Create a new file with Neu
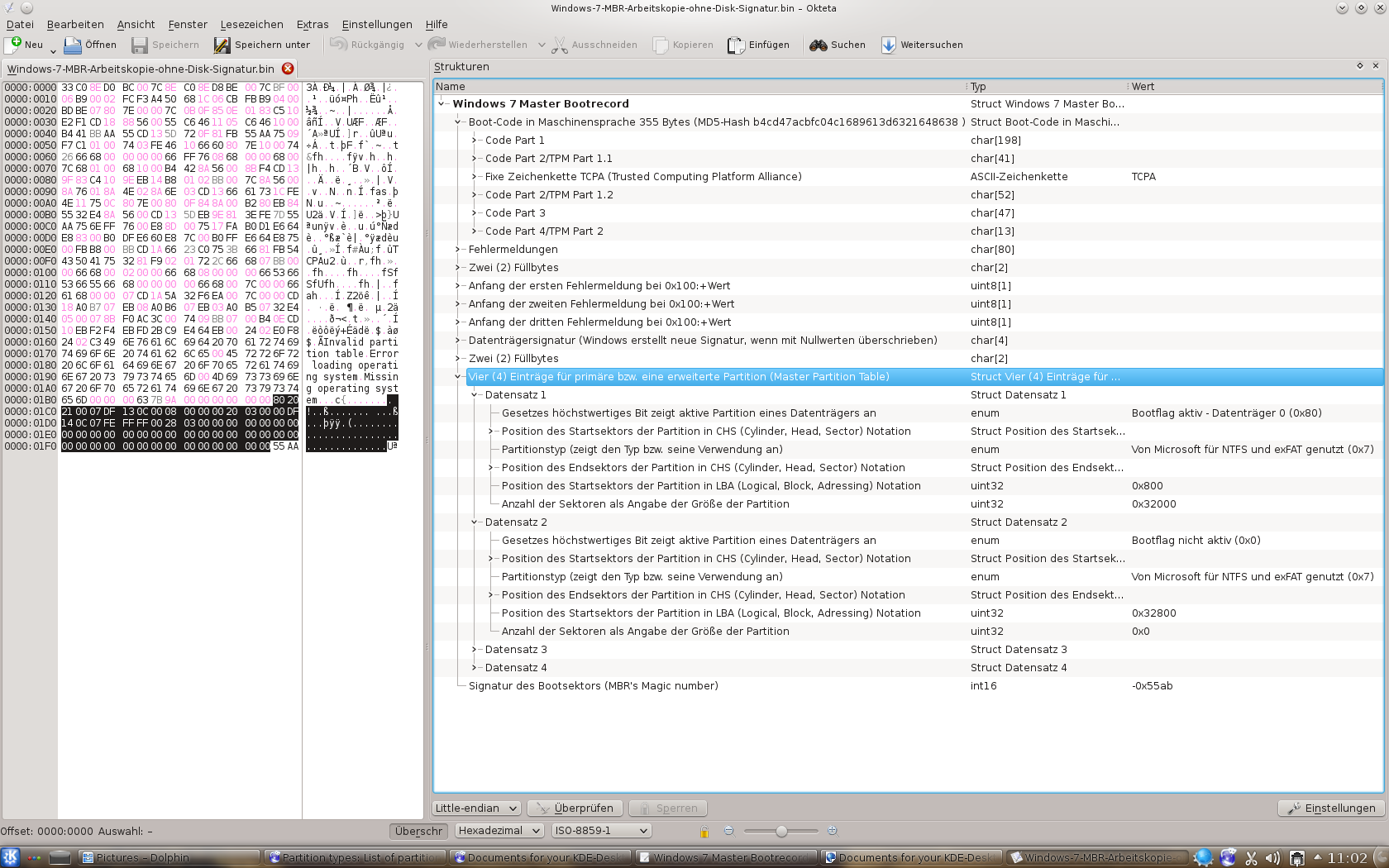Image resolution: width=1389 pixels, height=868 pixels. pyautogui.click(x=24, y=45)
